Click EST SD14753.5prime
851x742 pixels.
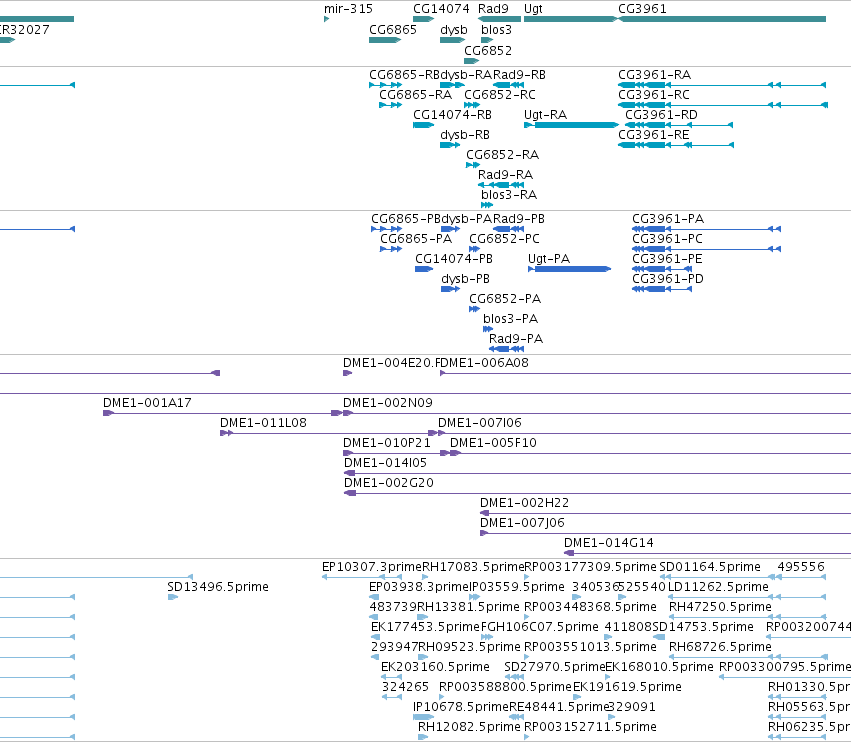pos(703,627)
